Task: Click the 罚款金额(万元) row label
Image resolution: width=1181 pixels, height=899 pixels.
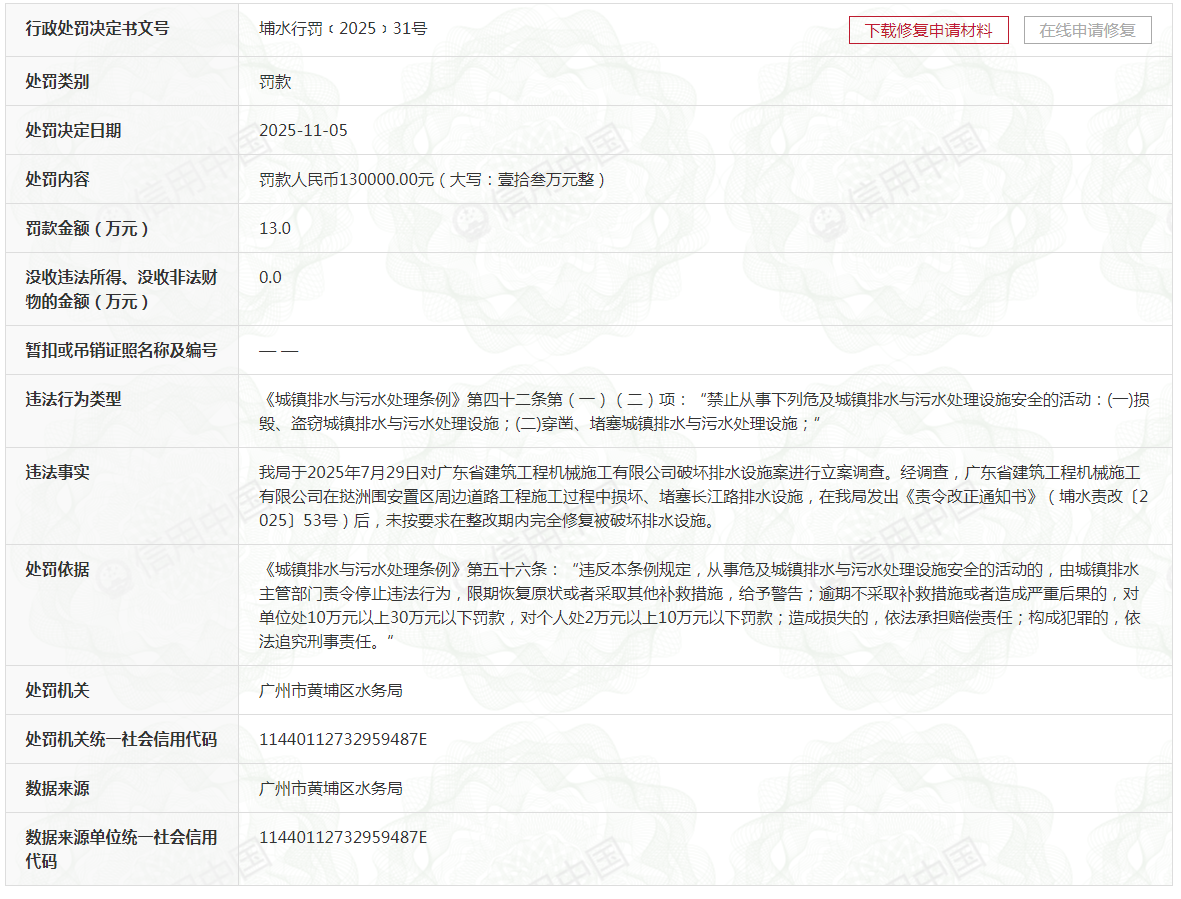Action: 87,229
